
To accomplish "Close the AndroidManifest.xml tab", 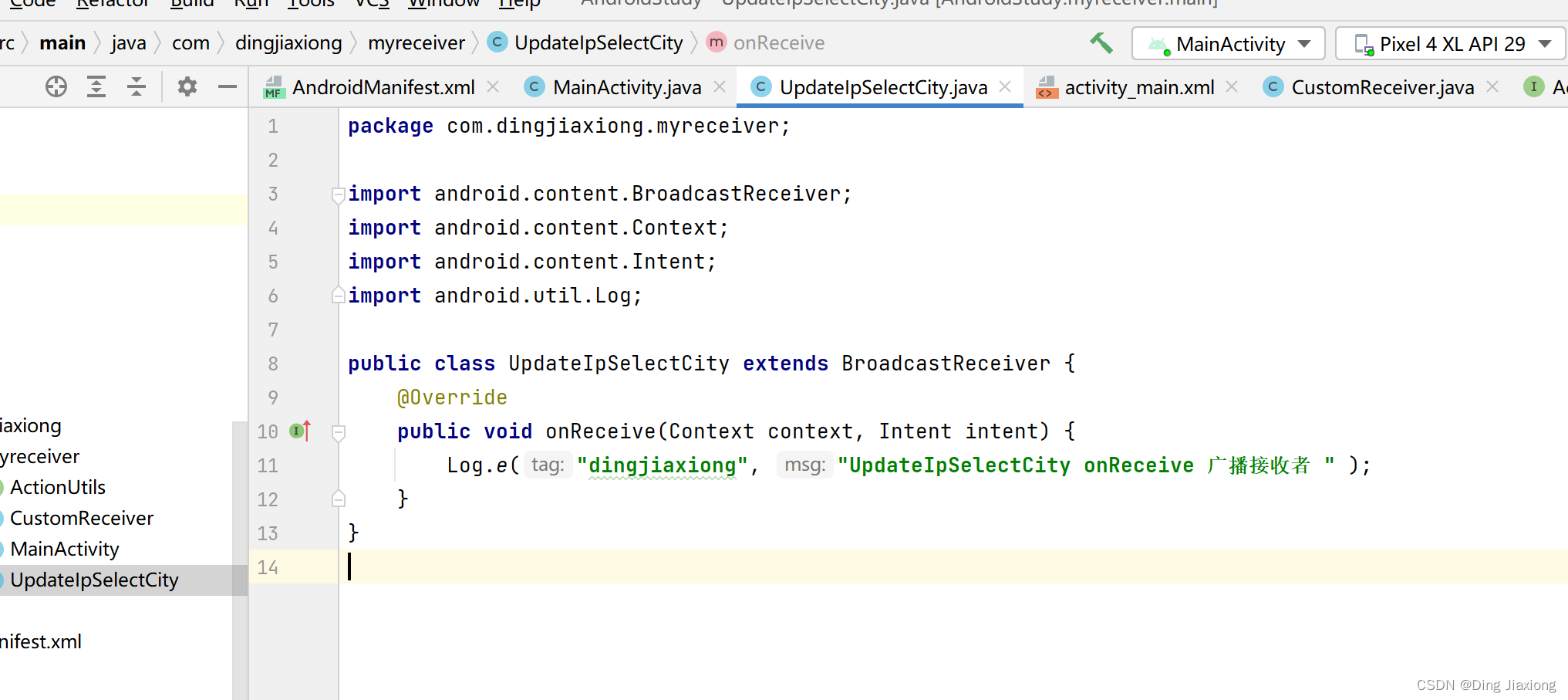I will 493,86.
